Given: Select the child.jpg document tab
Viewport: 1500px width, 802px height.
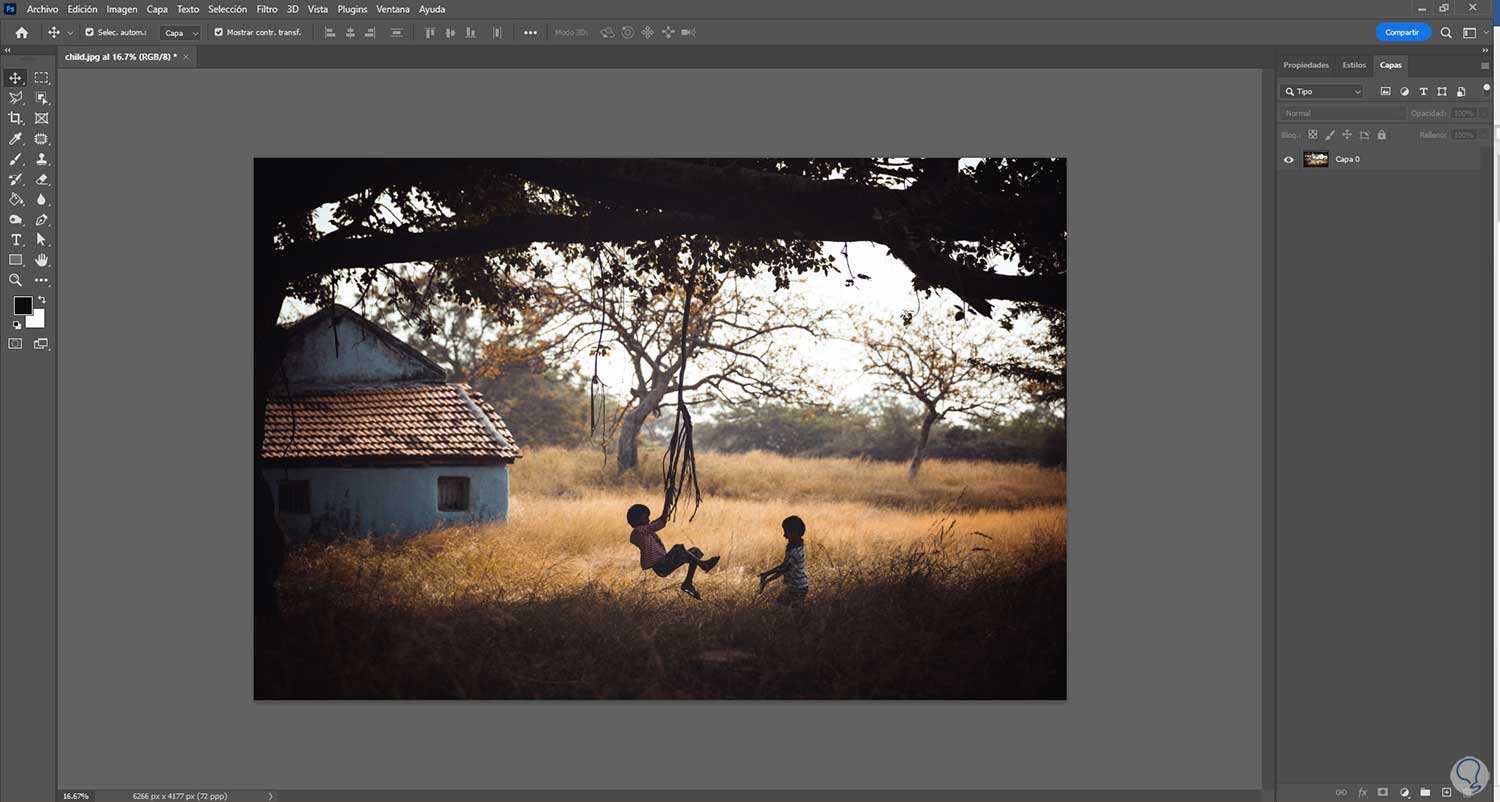Looking at the screenshot, I should tap(127, 57).
